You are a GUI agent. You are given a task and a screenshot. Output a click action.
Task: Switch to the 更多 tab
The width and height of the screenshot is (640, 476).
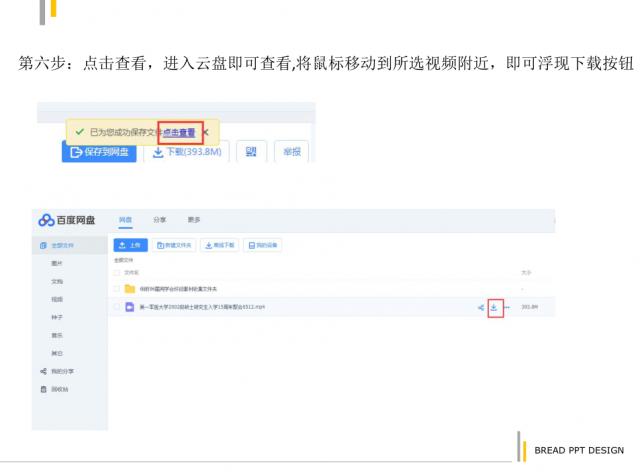point(193,220)
